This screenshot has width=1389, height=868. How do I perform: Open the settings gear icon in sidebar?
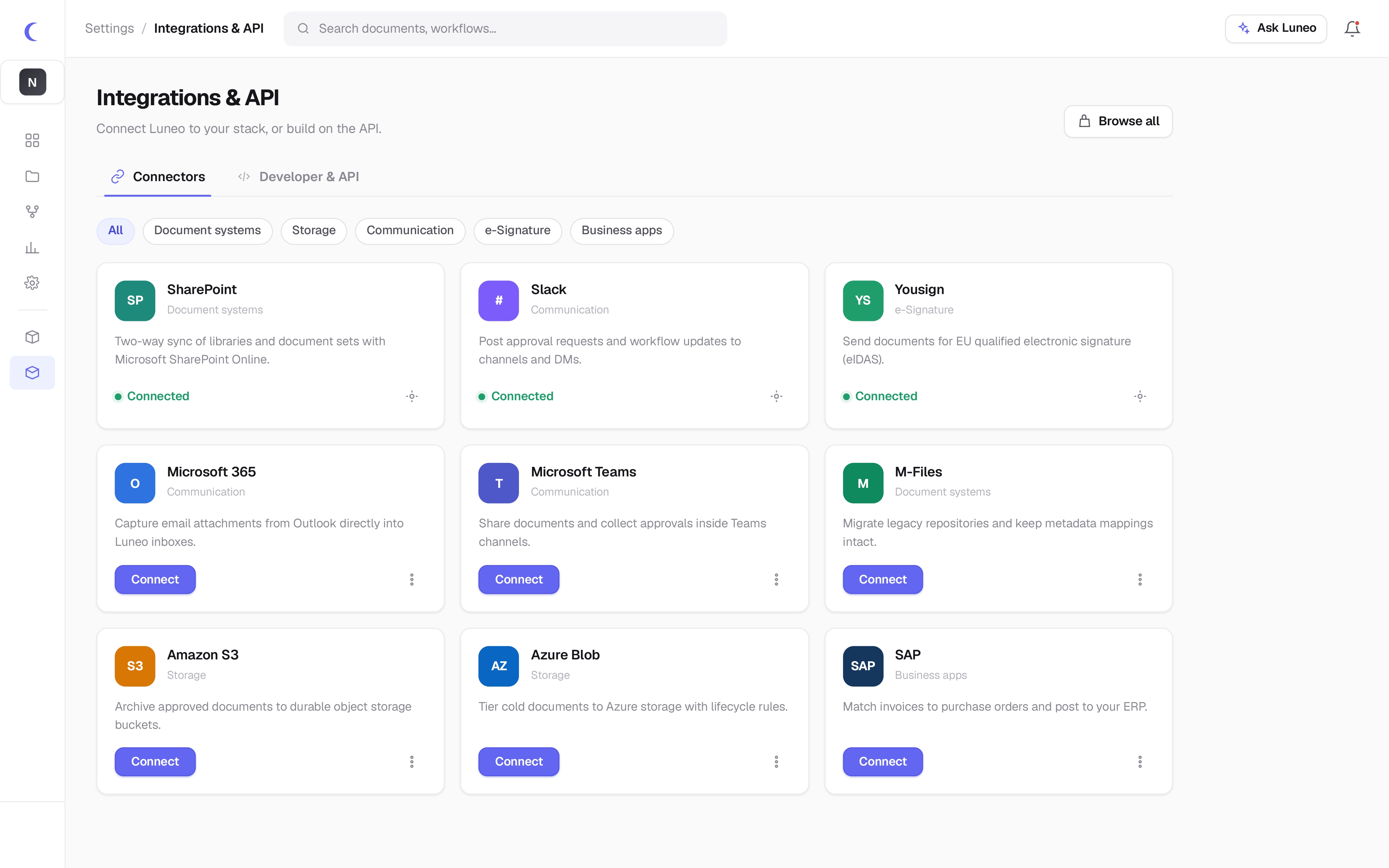[x=32, y=283]
